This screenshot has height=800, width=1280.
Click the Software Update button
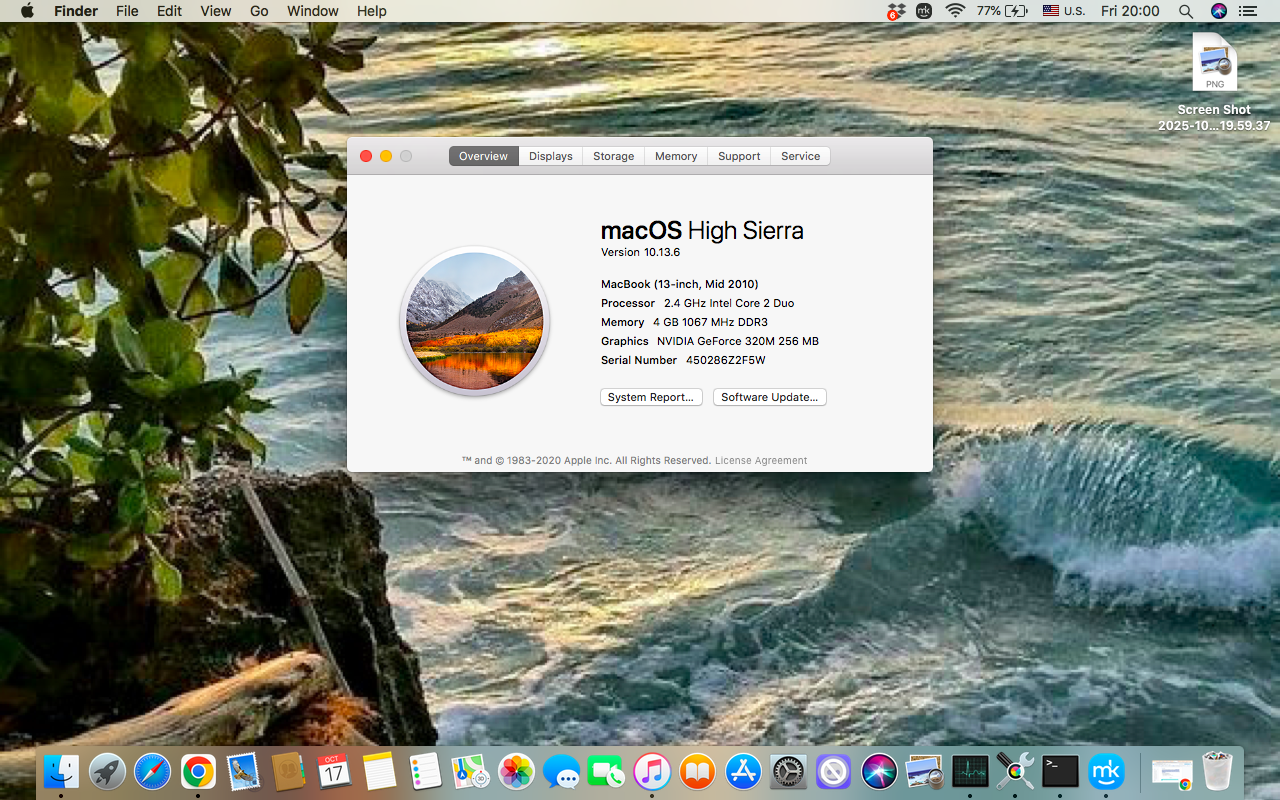tap(769, 397)
